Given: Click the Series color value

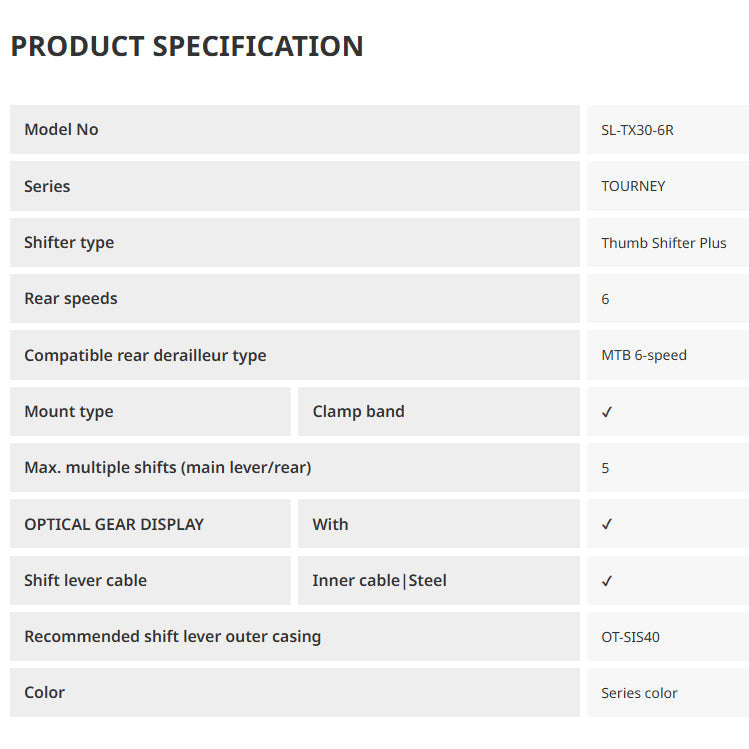Looking at the screenshot, I should point(639,693).
